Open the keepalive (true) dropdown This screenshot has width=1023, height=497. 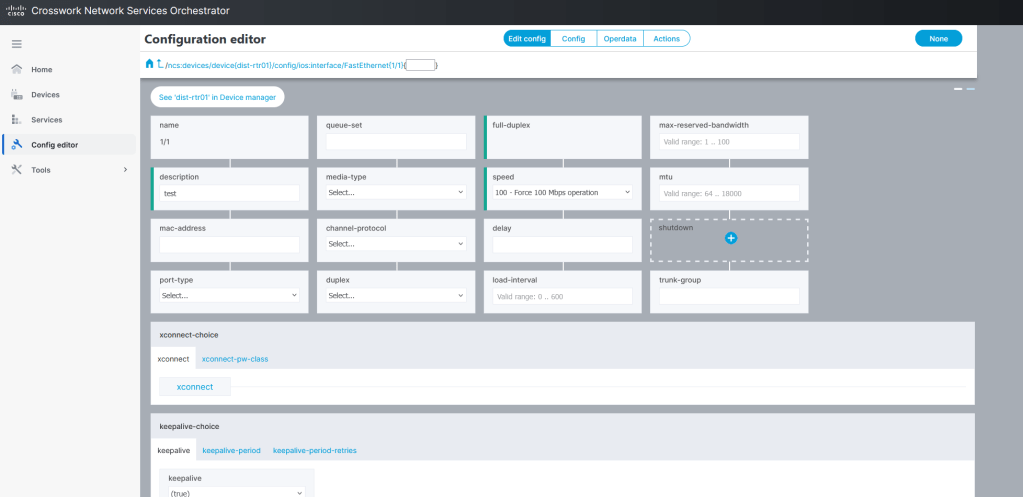[x=235, y=492]
